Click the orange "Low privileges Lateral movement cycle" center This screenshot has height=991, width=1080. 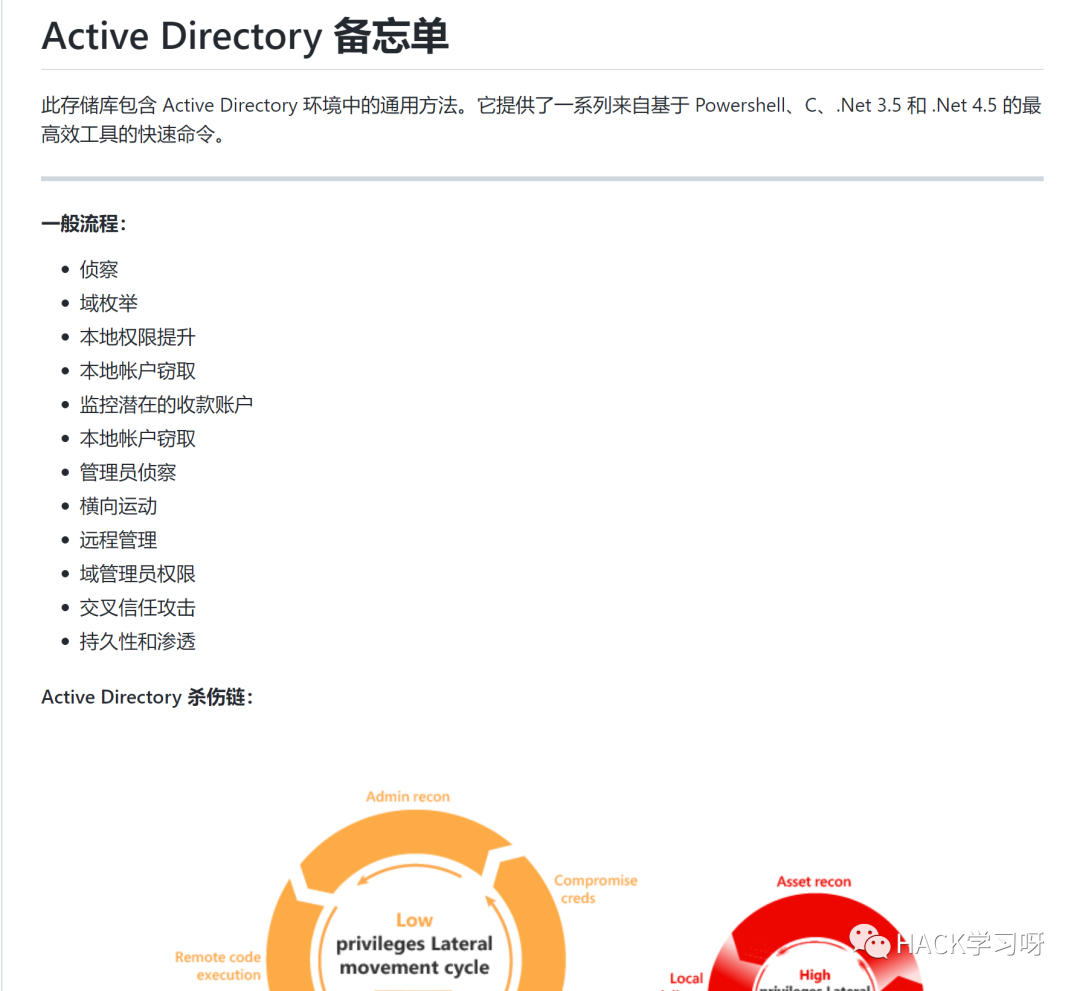(414, 944)
